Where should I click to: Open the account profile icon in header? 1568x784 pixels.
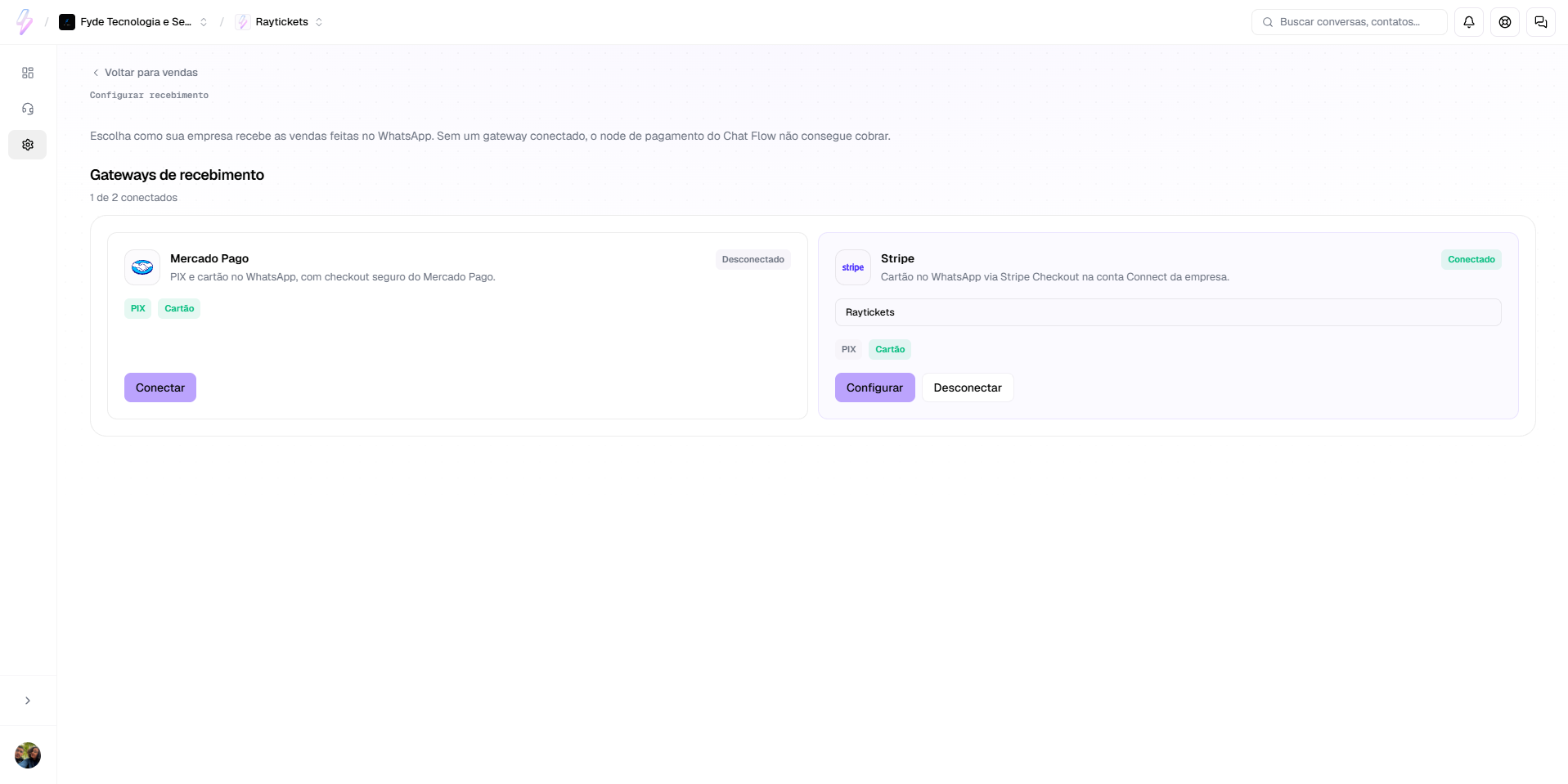click(1505, 22)
